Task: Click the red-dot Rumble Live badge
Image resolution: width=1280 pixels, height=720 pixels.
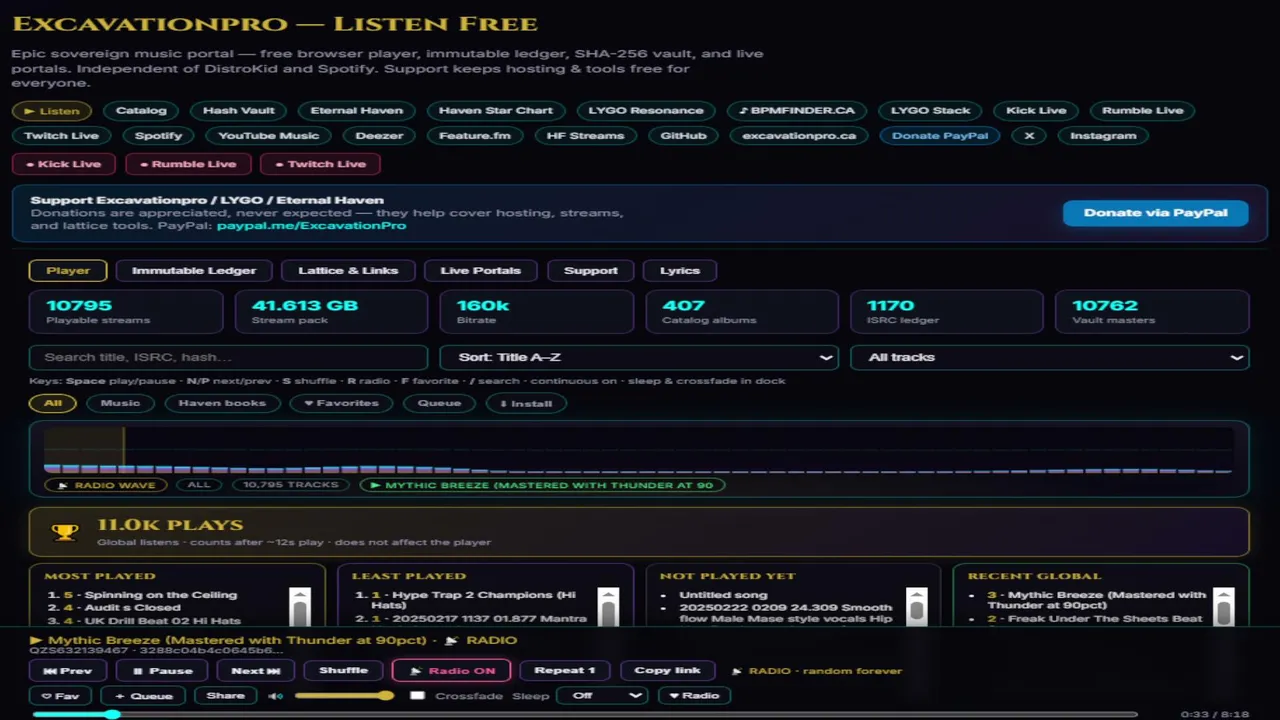Action: click(x=187, y=164)
